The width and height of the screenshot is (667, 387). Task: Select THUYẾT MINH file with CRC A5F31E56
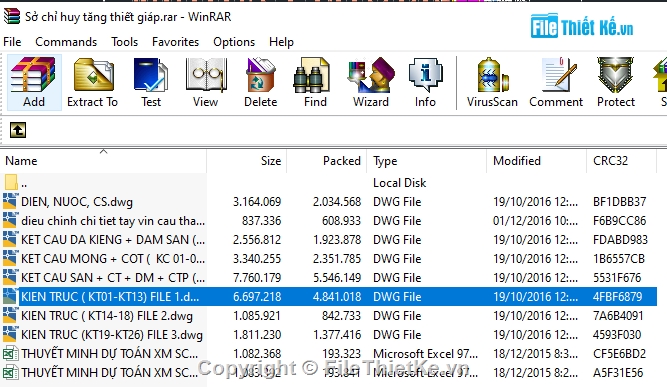tap(110, 373)
